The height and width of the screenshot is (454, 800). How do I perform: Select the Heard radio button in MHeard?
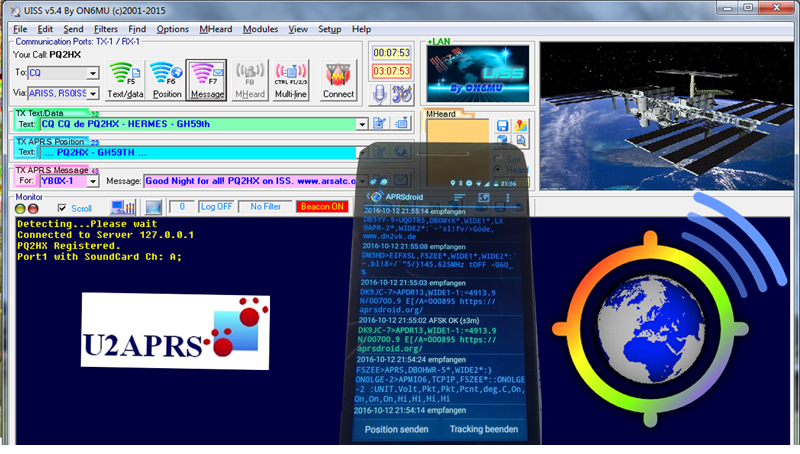click(497, 169)
